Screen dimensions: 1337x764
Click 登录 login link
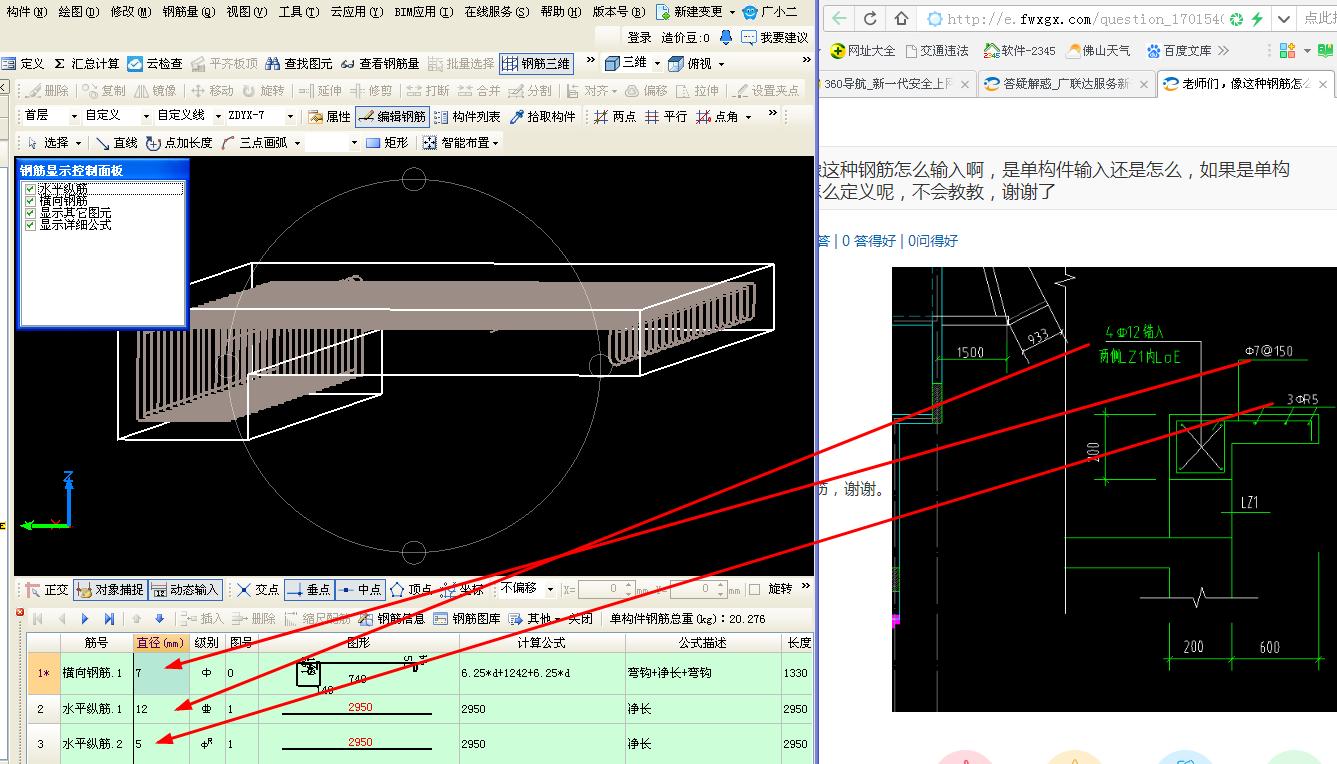click(x=640, y=38)
